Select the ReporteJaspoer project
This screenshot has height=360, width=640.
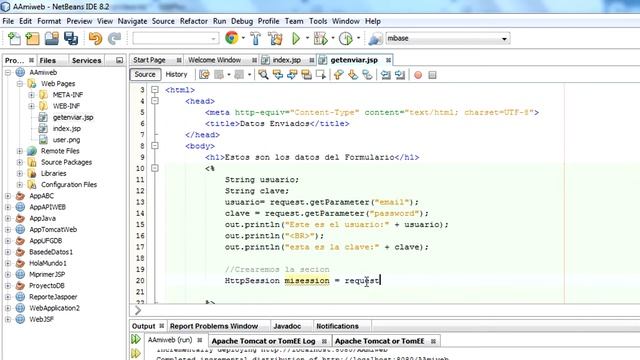(53, 297)
